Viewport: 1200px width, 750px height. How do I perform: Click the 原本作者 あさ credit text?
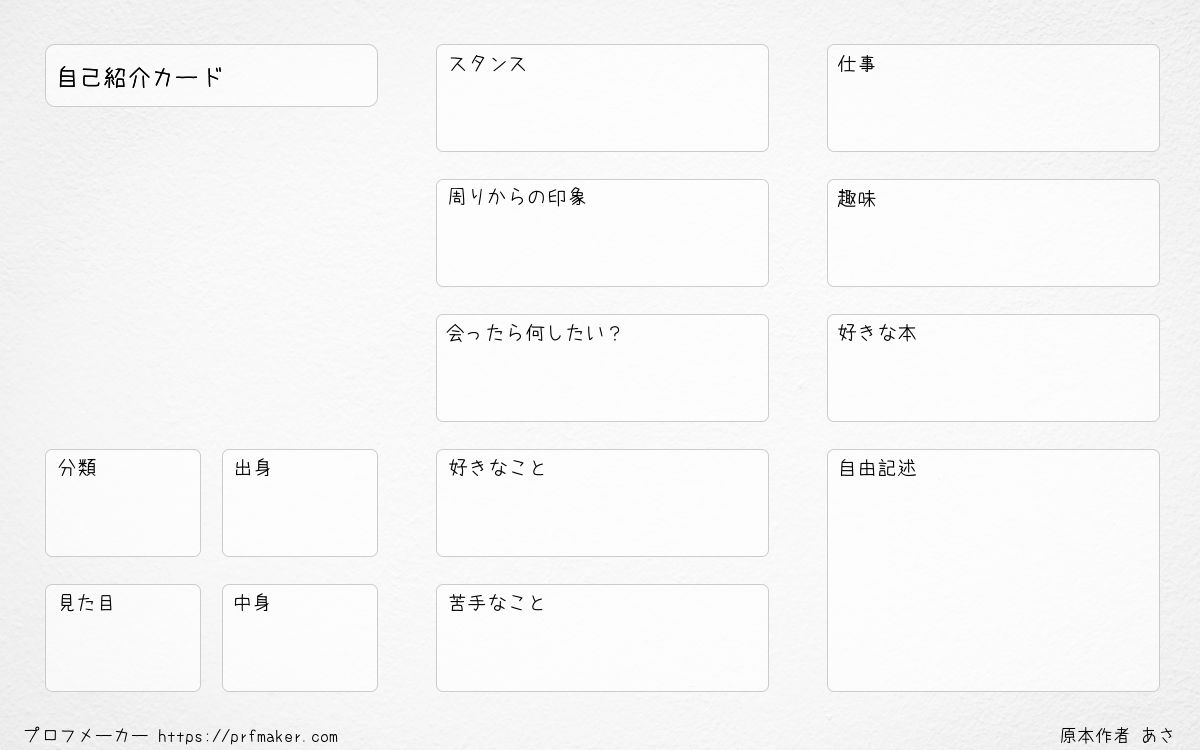[x=1118, y=736]
